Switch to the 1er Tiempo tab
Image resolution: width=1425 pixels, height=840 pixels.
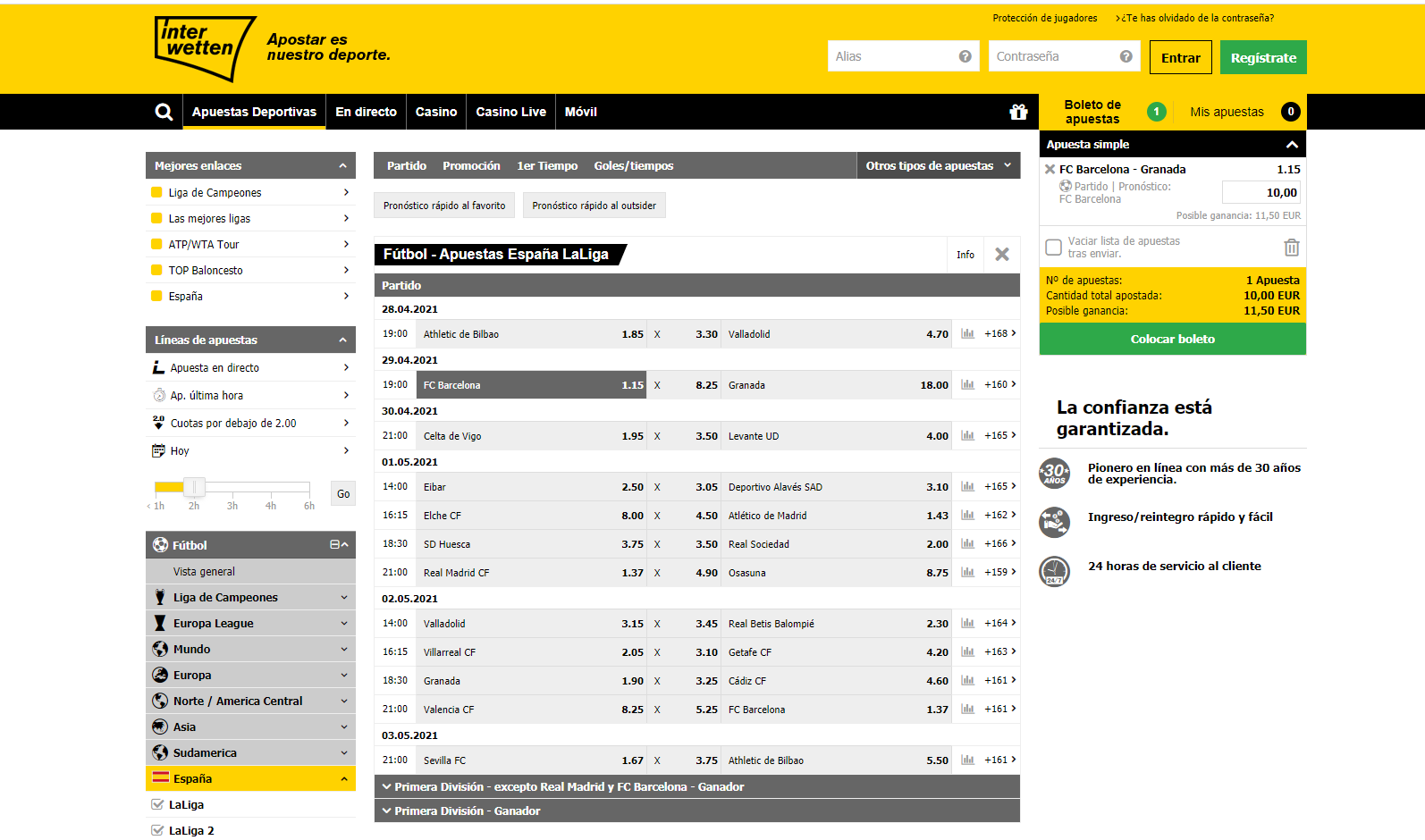point(547,165)
